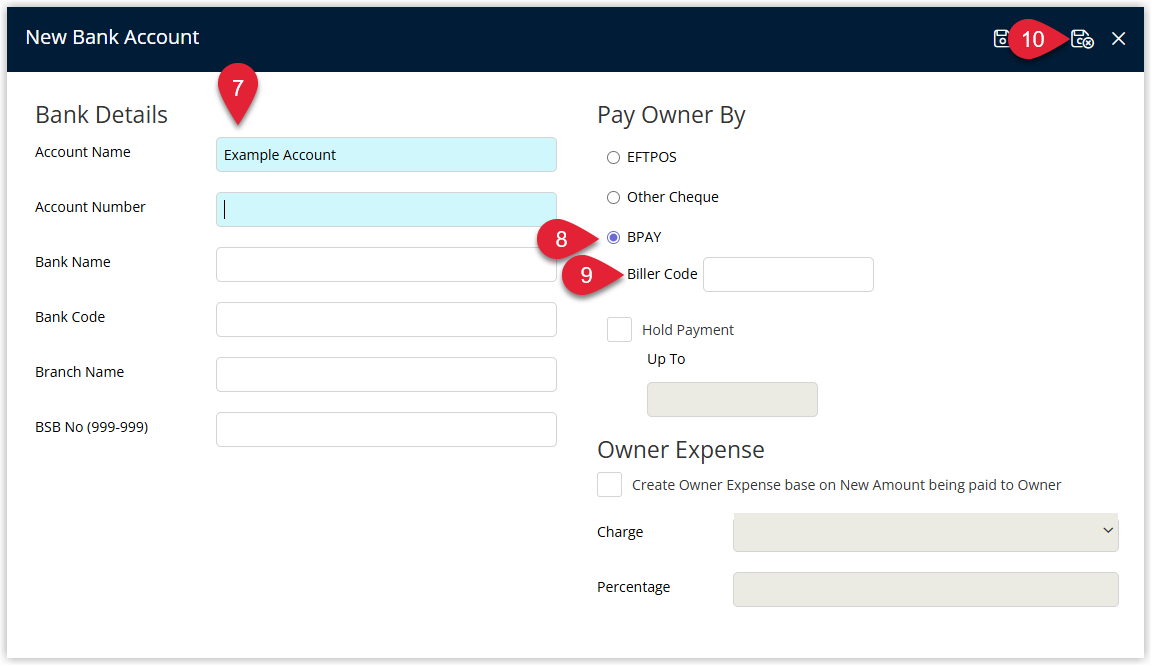The image size is (1152, 666).
Task: Click the BSB No (999-999) label
Action: click(91, 427)
